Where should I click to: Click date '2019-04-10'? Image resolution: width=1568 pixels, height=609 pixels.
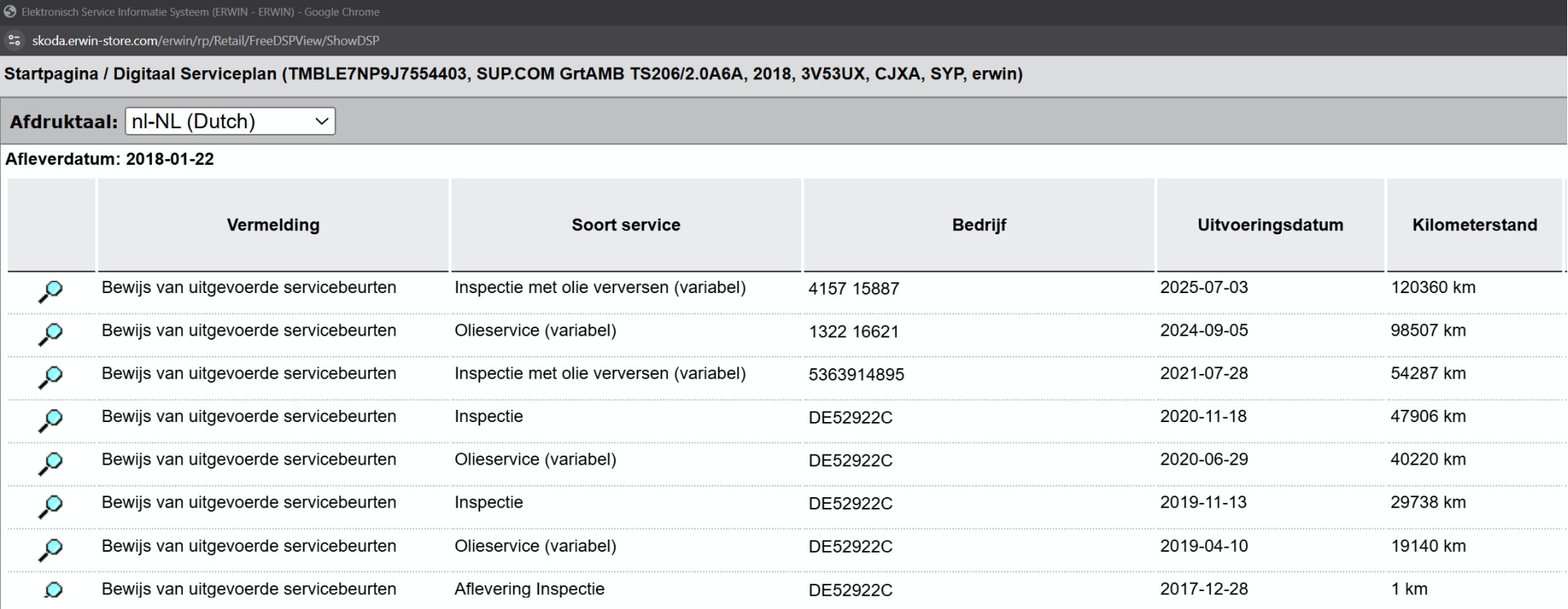point(1204,546)
